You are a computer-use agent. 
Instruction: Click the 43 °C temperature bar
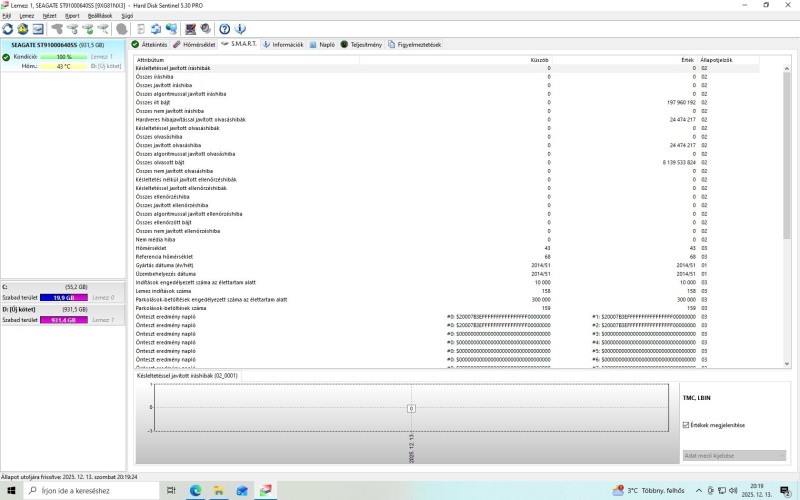coord(64,66)
